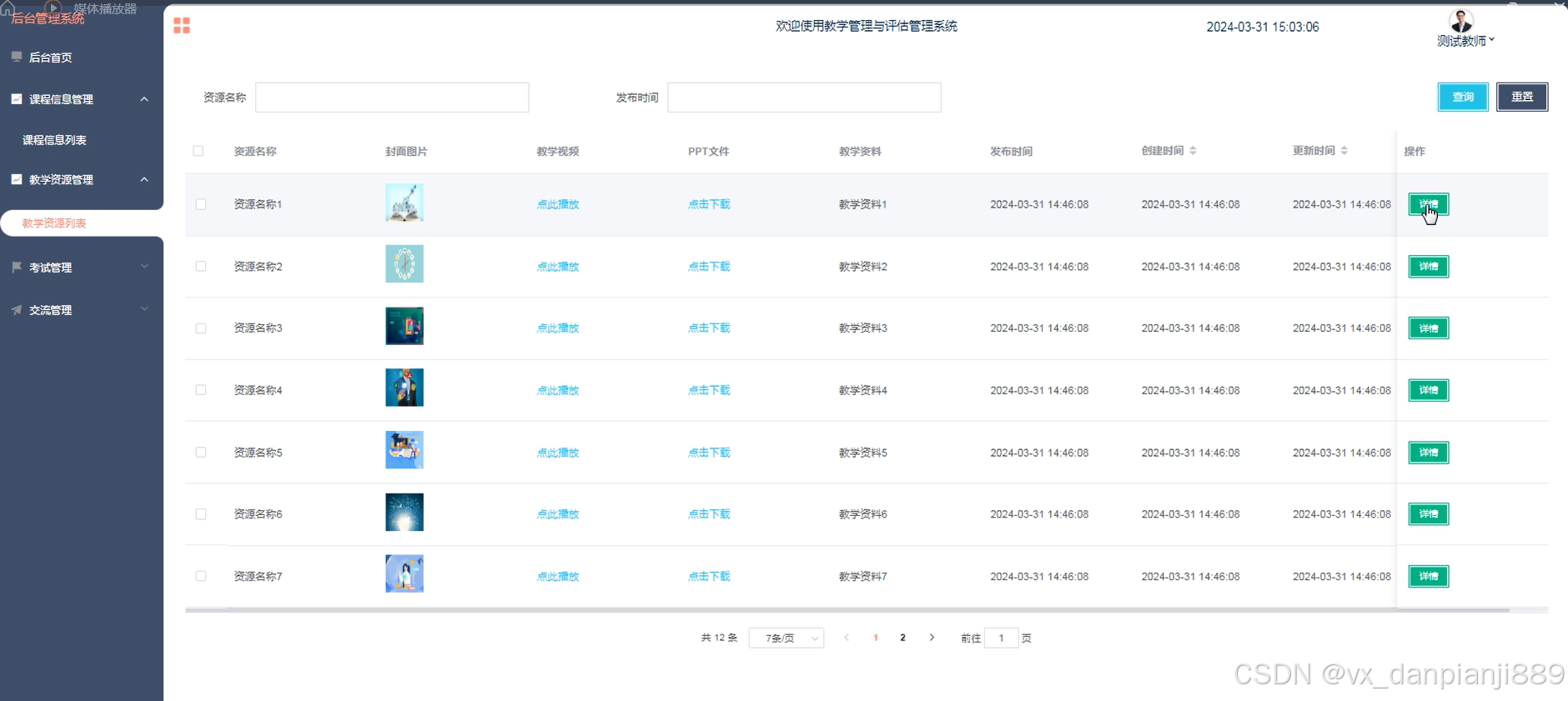Check the box for 资源名称3
The image size is (1568, 701).
(x=201, y=328)
